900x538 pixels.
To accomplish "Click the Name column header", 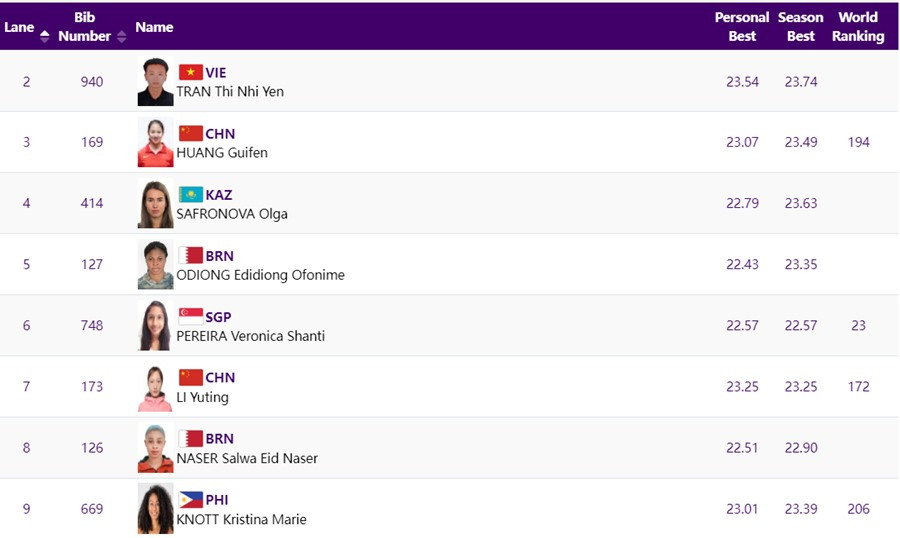I will (154, 27).
